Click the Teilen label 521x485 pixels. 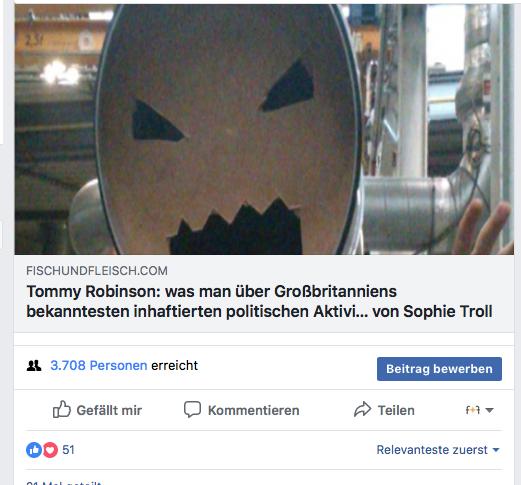(396, 410)
